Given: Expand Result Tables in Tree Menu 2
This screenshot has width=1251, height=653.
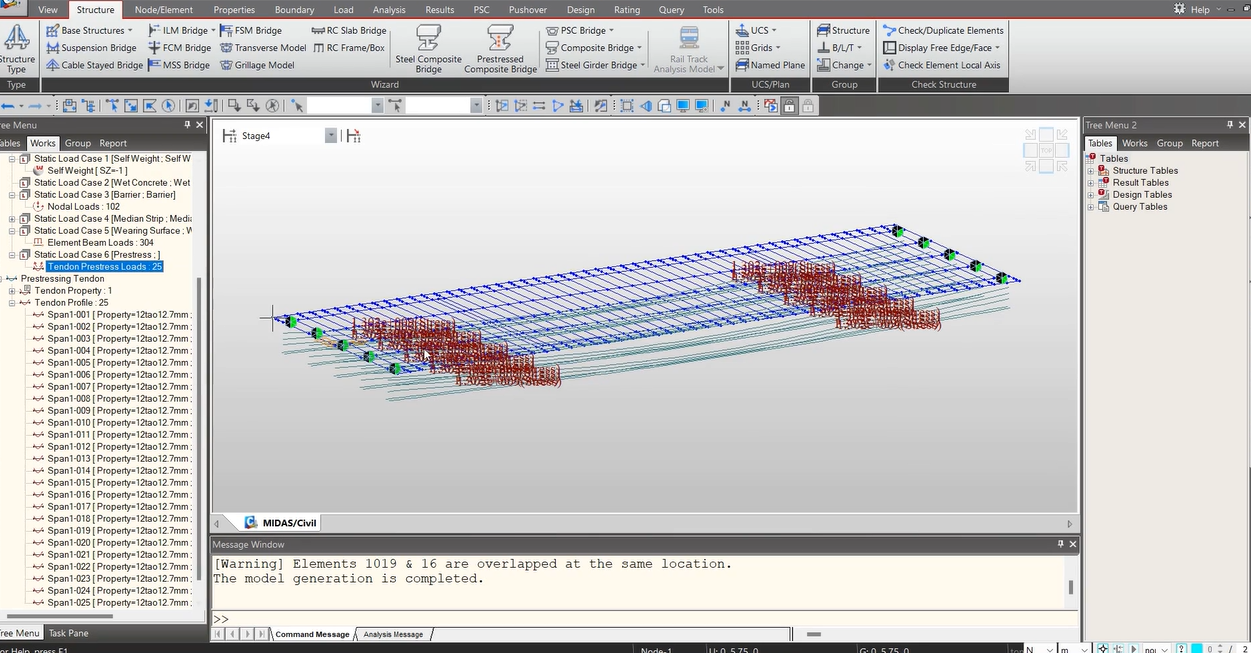Looking at the screenshot, I should (1091, 183).
